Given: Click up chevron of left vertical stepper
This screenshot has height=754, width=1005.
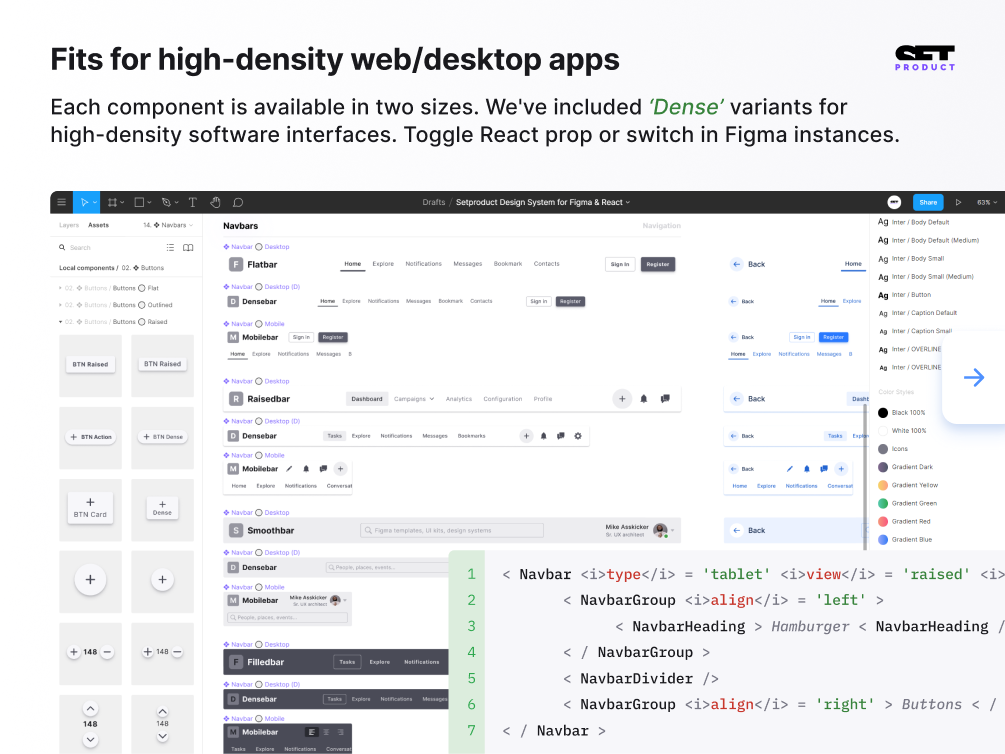Looking at the screenshot, I should [x=90, y=708].
